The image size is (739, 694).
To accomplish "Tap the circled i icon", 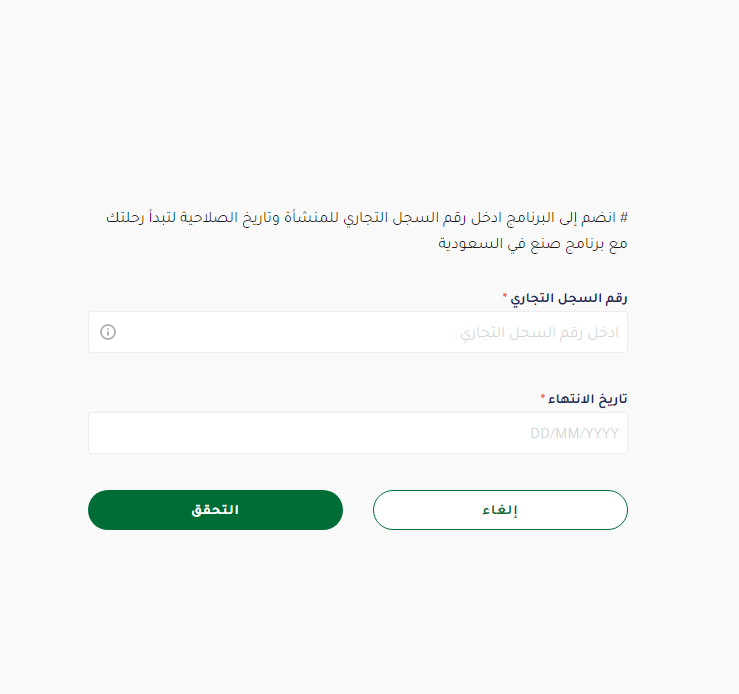I will pyautogui.click(x=108, y=332).
